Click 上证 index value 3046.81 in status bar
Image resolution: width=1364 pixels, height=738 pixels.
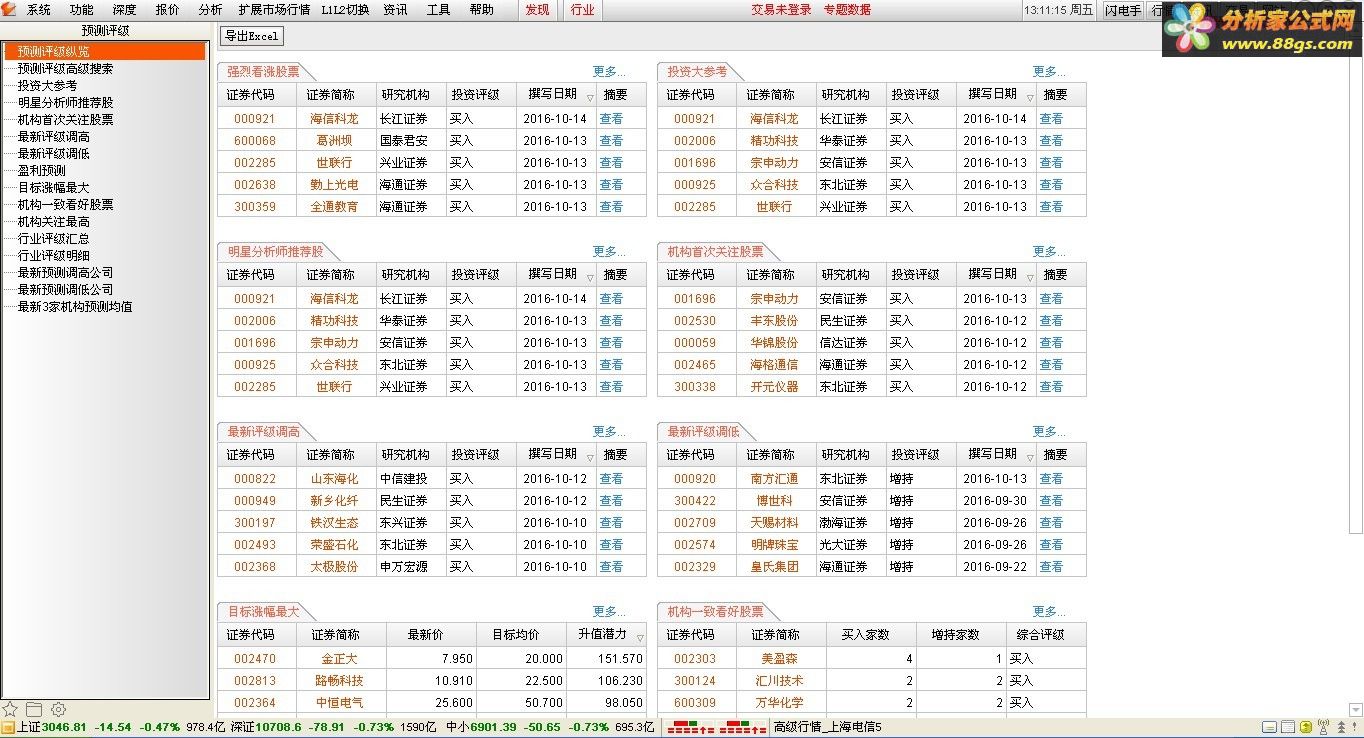click(65, 728)
